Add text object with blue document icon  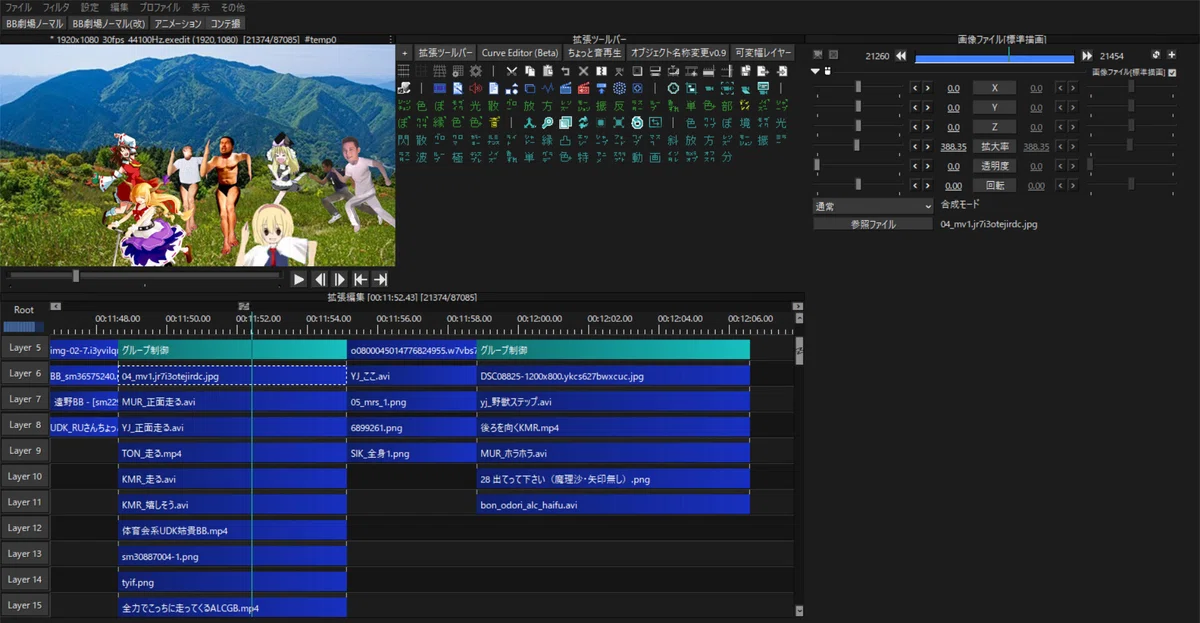pos(494,88)
